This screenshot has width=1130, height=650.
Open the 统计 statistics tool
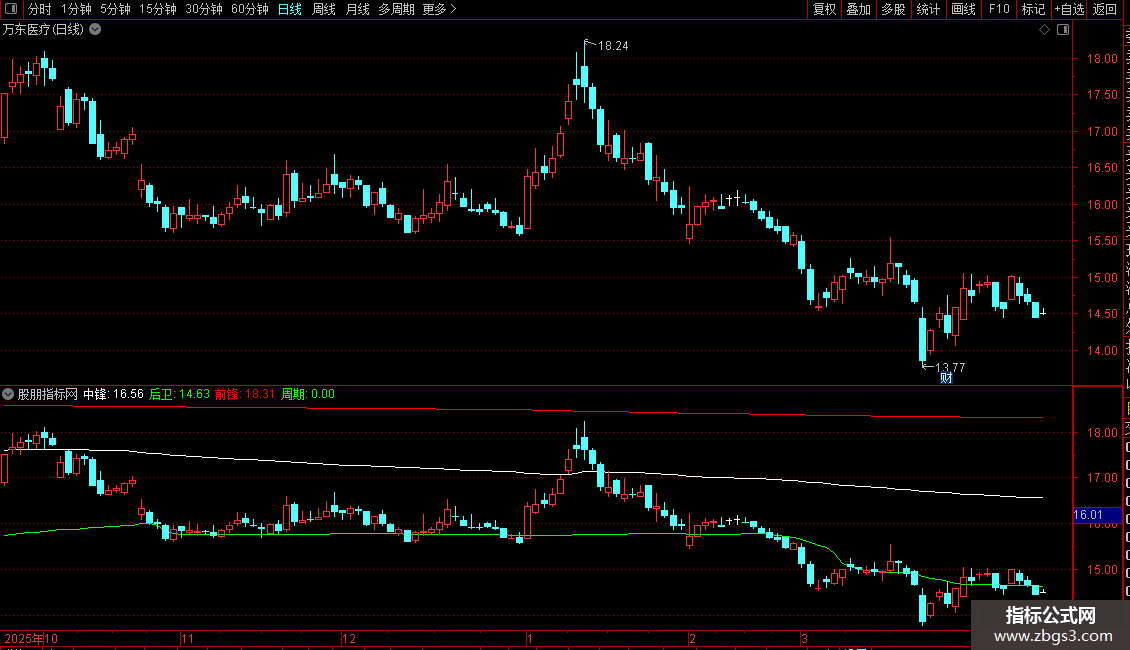928,9
